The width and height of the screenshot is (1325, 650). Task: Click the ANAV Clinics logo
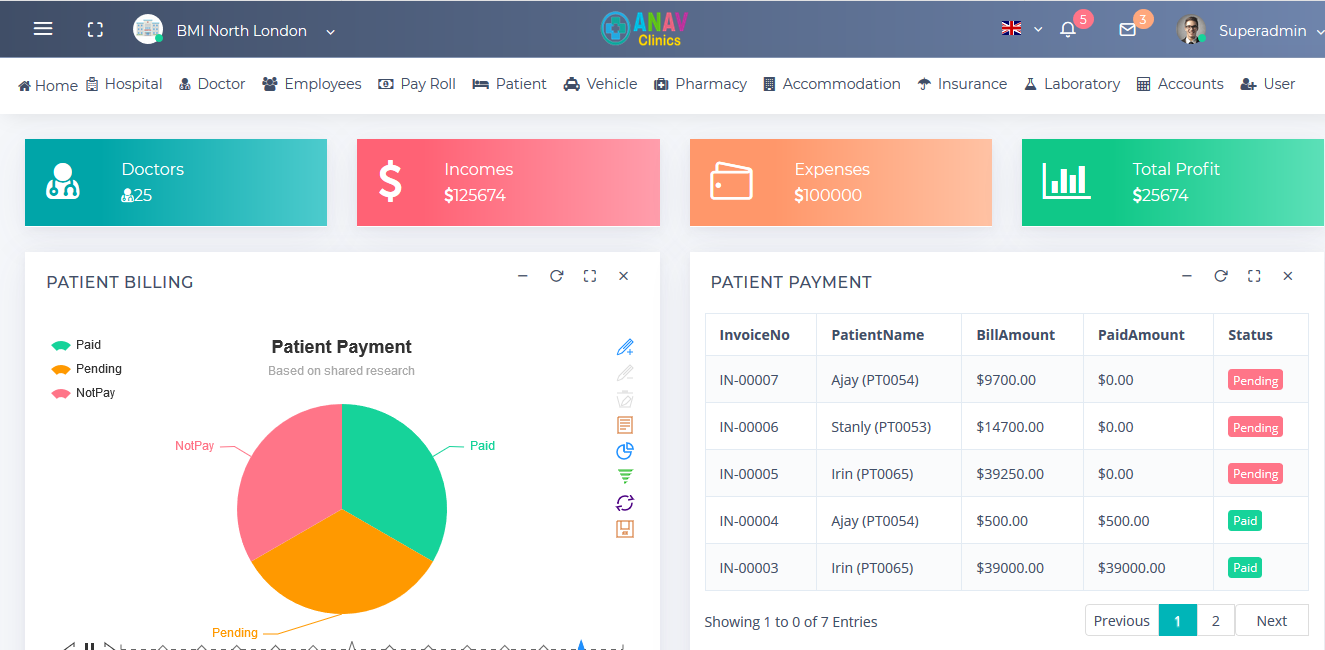(645, 29)
